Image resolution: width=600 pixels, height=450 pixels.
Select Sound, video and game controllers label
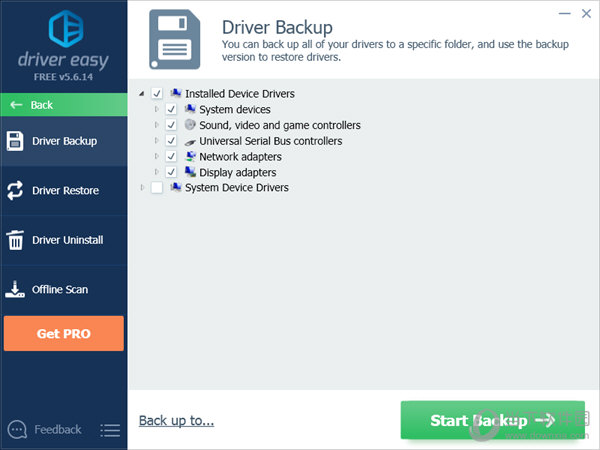click(x=280, y=125)
